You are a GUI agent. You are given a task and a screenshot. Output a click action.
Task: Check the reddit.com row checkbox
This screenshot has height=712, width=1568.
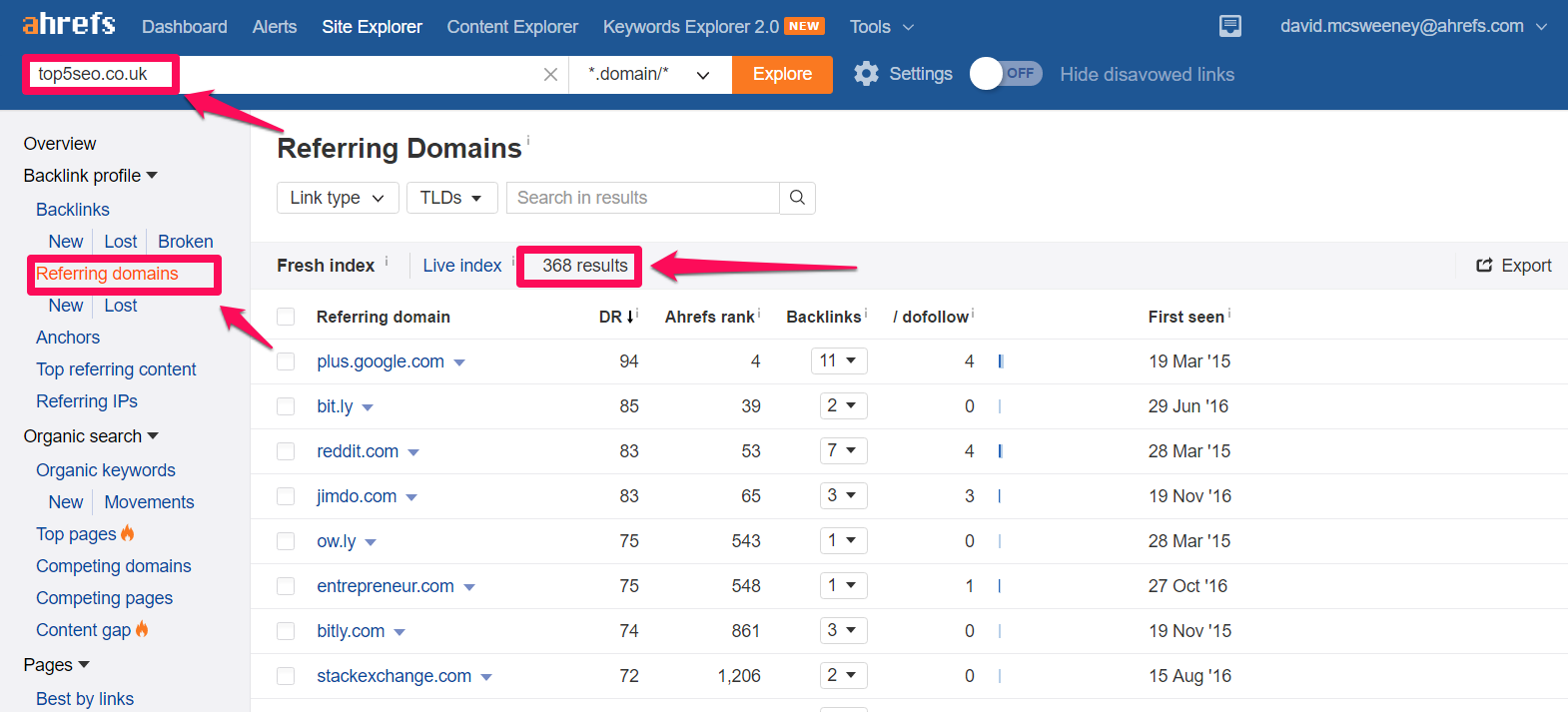286,451
